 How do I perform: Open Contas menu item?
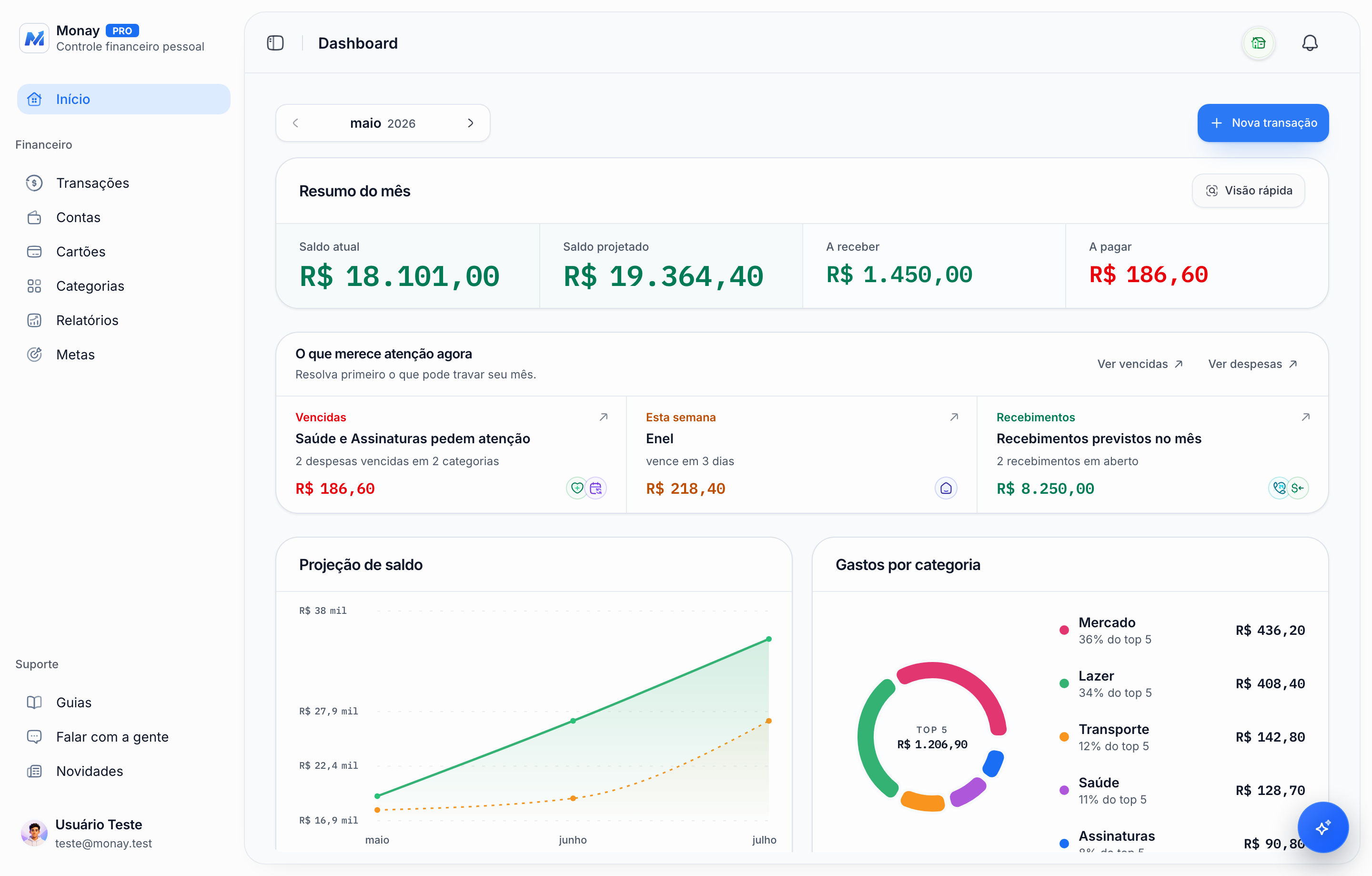pos(124,217)
